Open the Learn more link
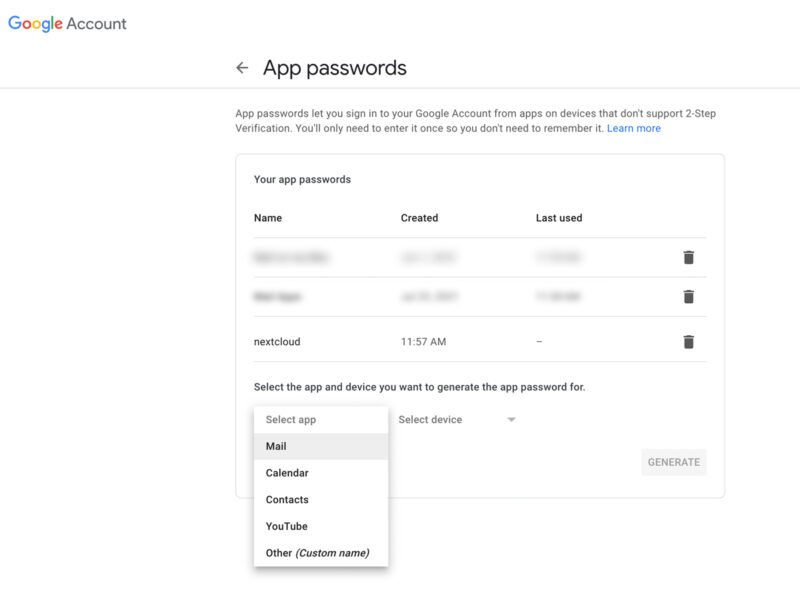This screenshot has height=599, width=800. coord(634,128)
